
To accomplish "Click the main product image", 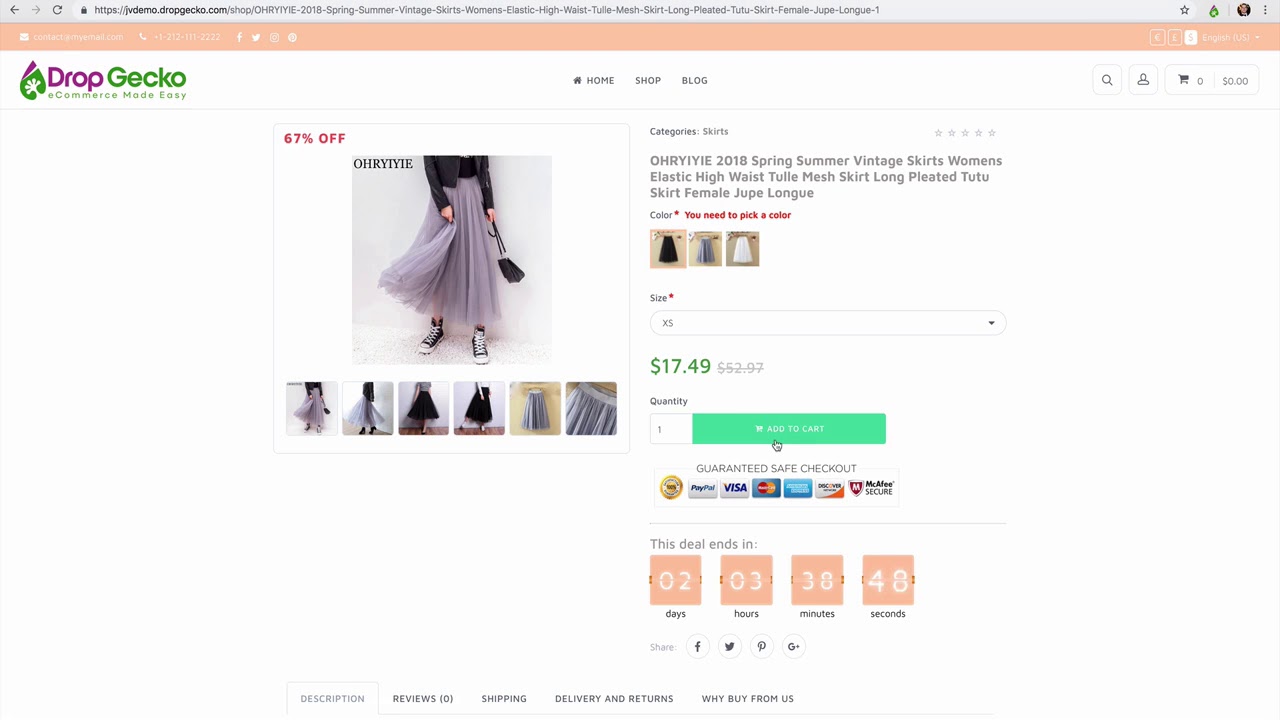I will (x=452, y=260).
